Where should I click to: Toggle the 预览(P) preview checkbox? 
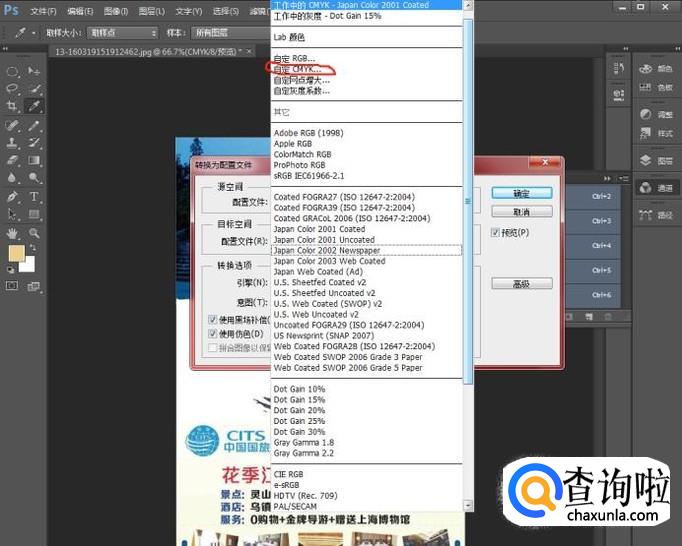click(495, 232)
